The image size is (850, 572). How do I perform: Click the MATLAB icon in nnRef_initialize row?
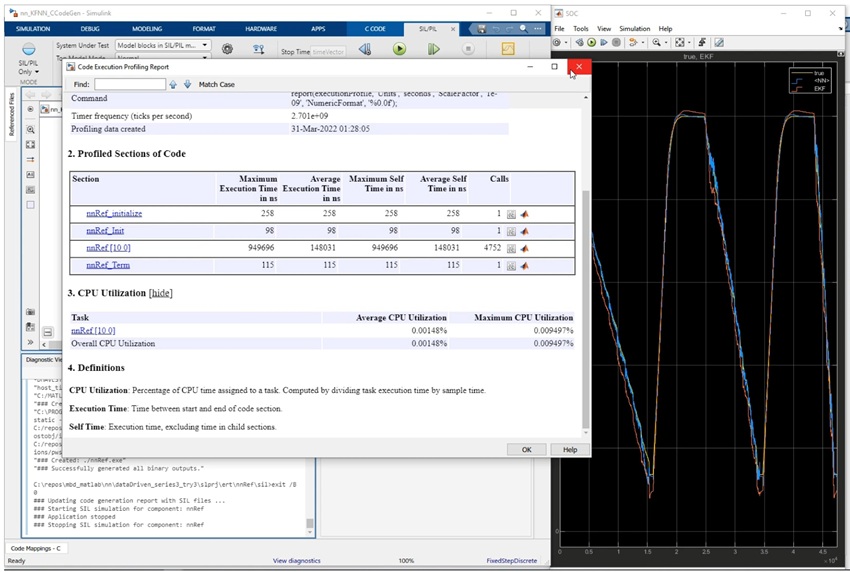(x=523, y=214)
